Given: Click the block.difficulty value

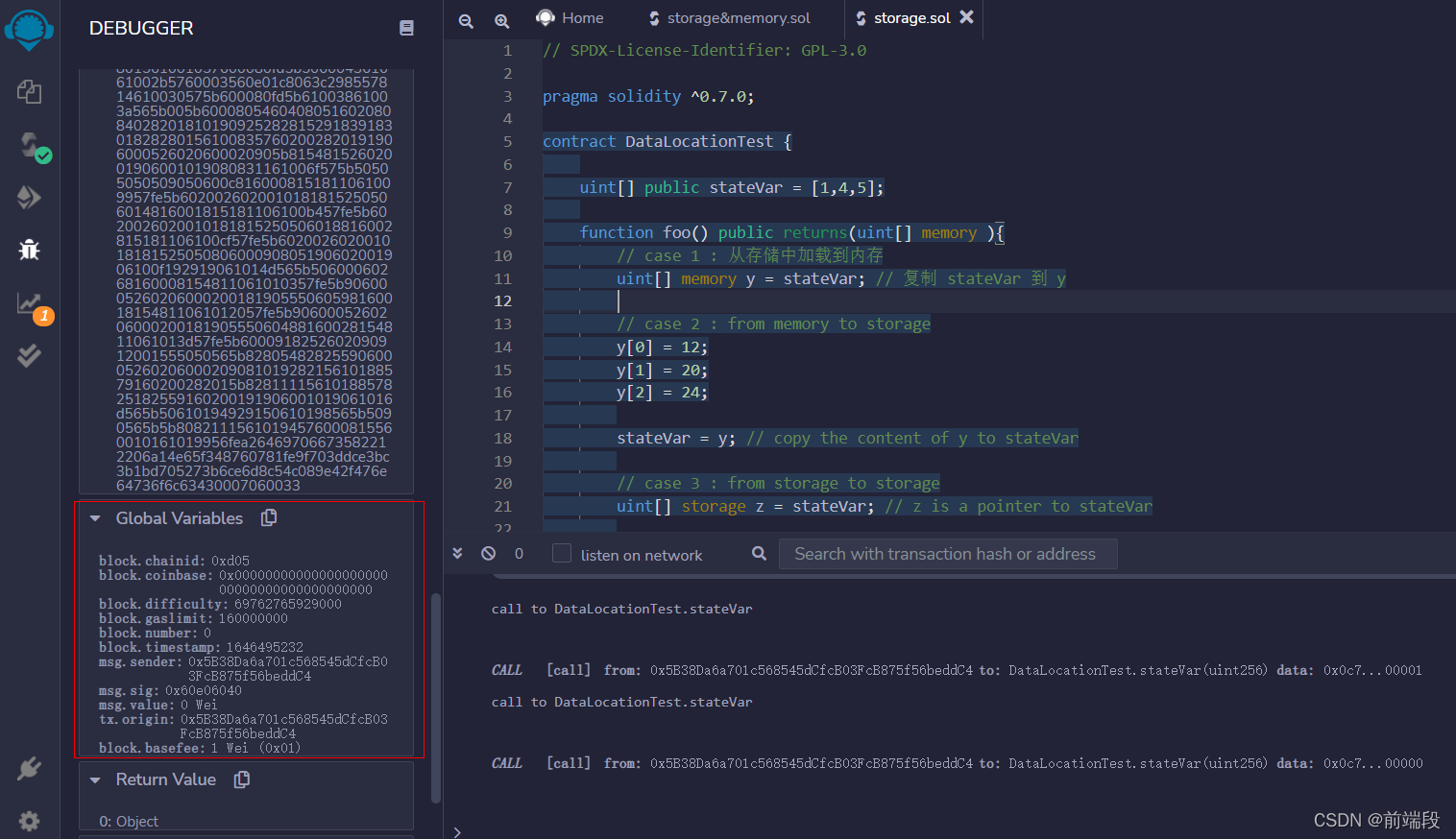Looking at the screenshot, I should point(288,604).
